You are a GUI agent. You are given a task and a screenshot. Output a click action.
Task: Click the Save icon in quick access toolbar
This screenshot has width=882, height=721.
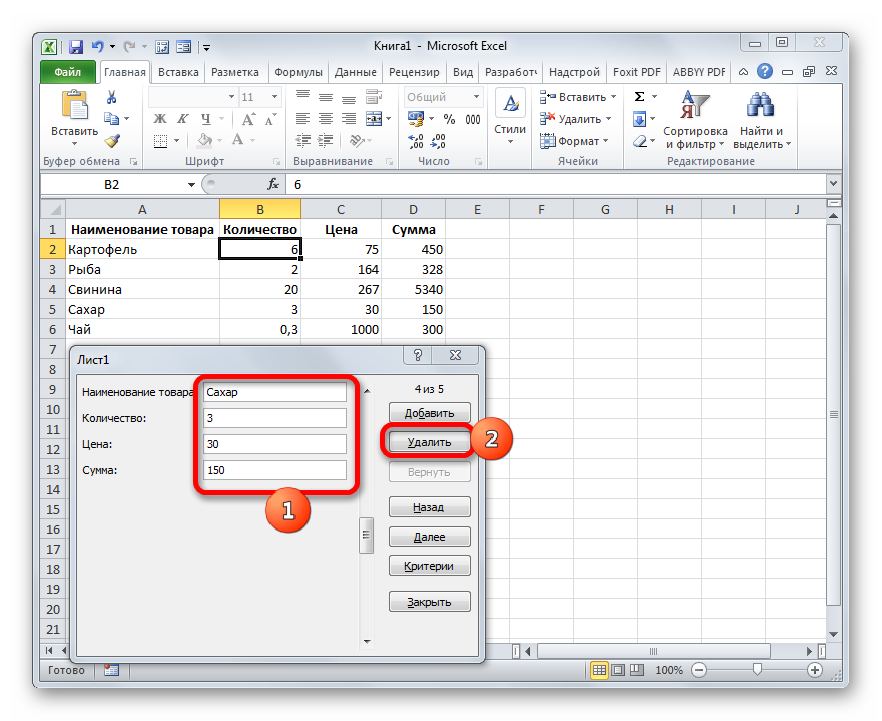pyautogui.click(x=76, y=46)
